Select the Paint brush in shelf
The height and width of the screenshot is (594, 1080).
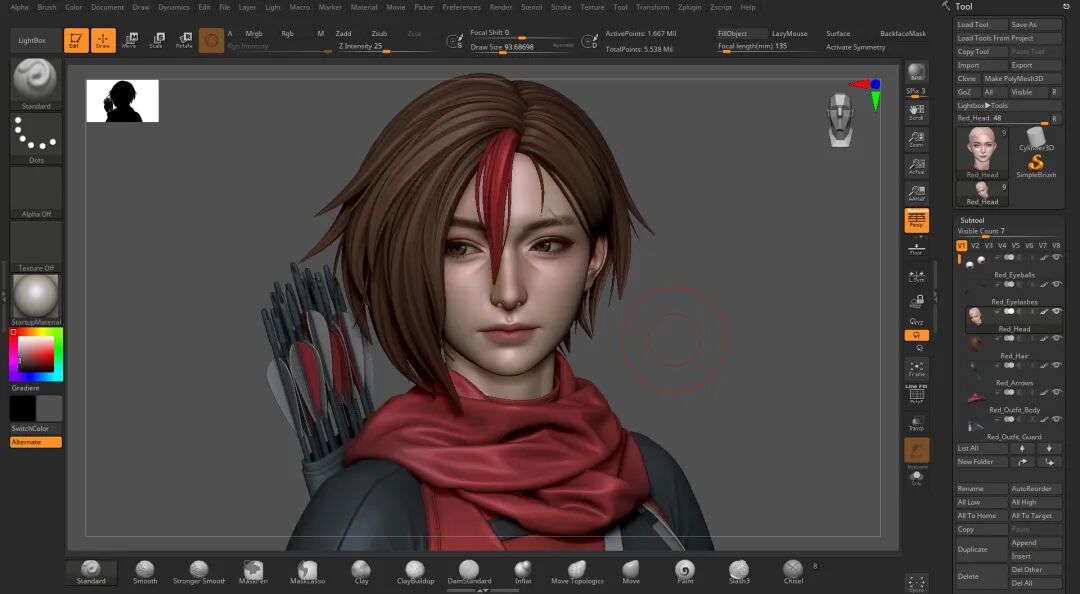point(685,572)
